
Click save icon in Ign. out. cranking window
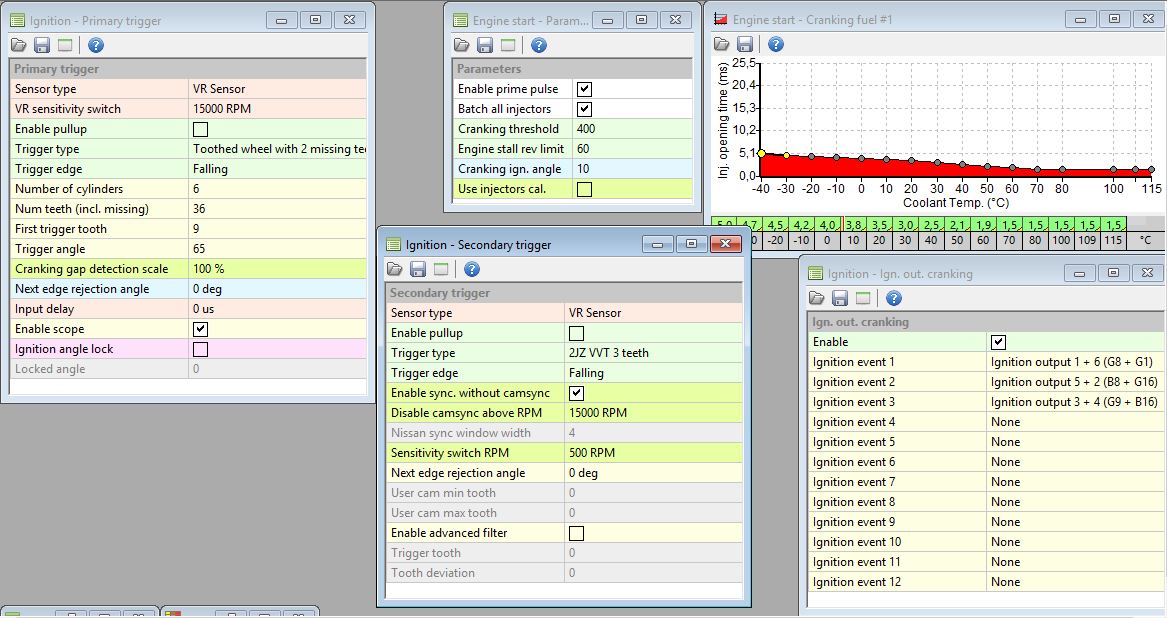pos(840,298)
